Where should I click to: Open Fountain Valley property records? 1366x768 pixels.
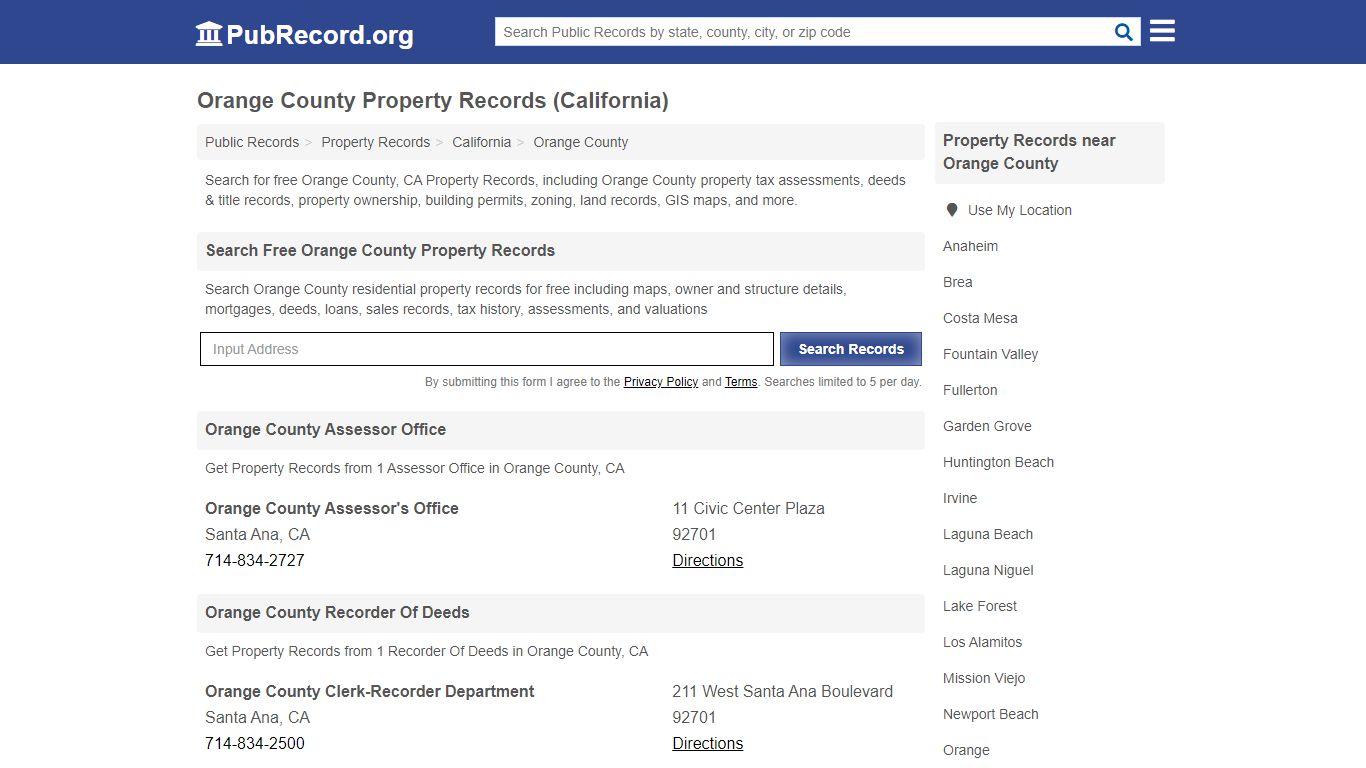pyautogui.click(x=990, y=354)
